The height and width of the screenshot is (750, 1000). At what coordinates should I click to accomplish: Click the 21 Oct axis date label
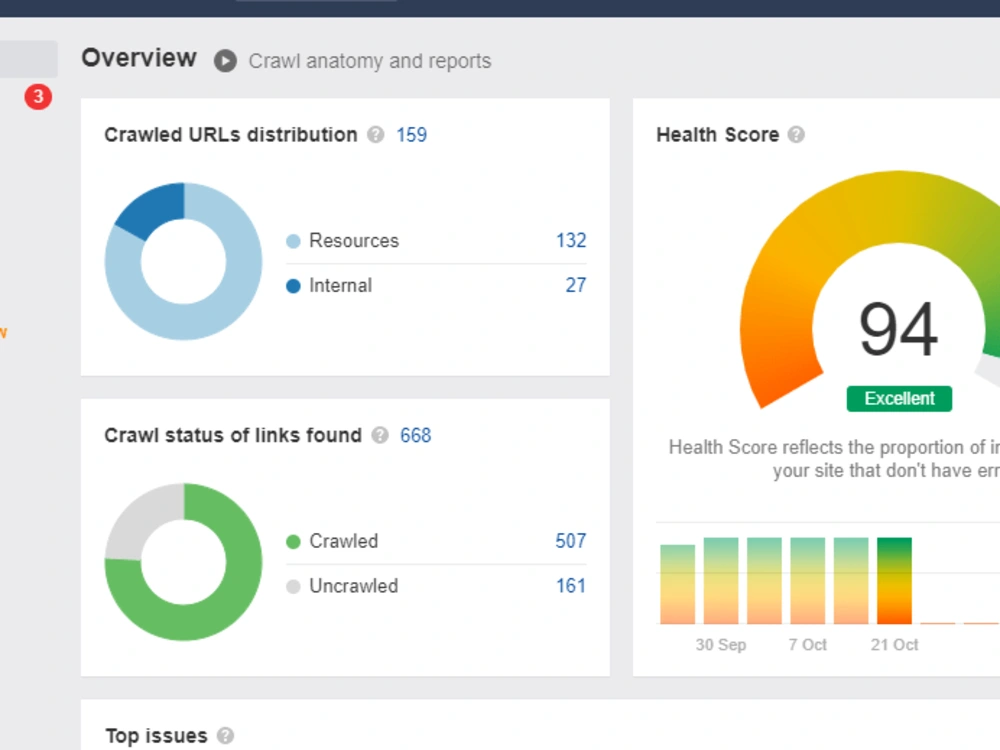click(x=894, y=645)
